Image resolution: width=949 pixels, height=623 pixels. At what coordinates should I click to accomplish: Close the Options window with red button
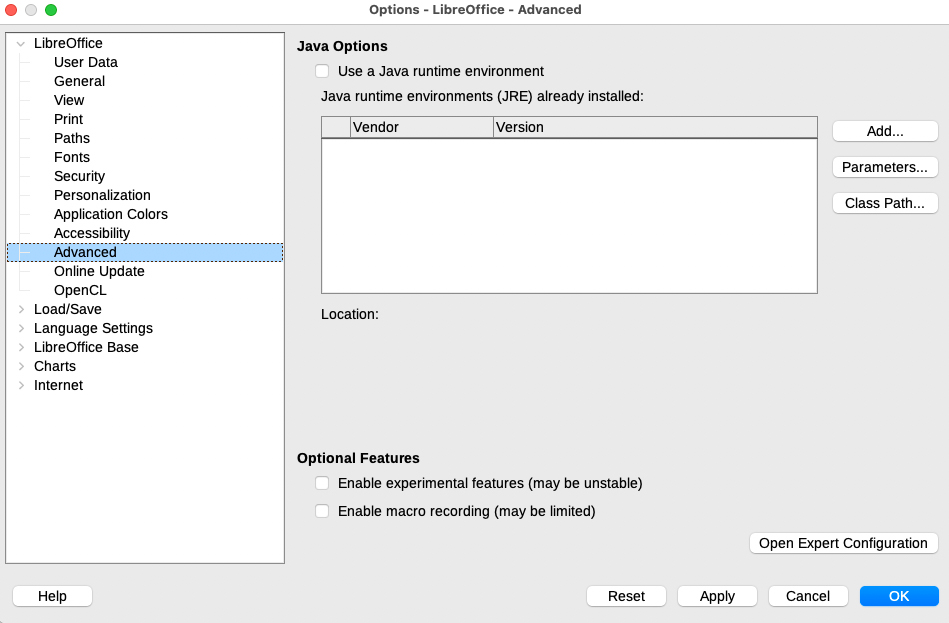11,10
